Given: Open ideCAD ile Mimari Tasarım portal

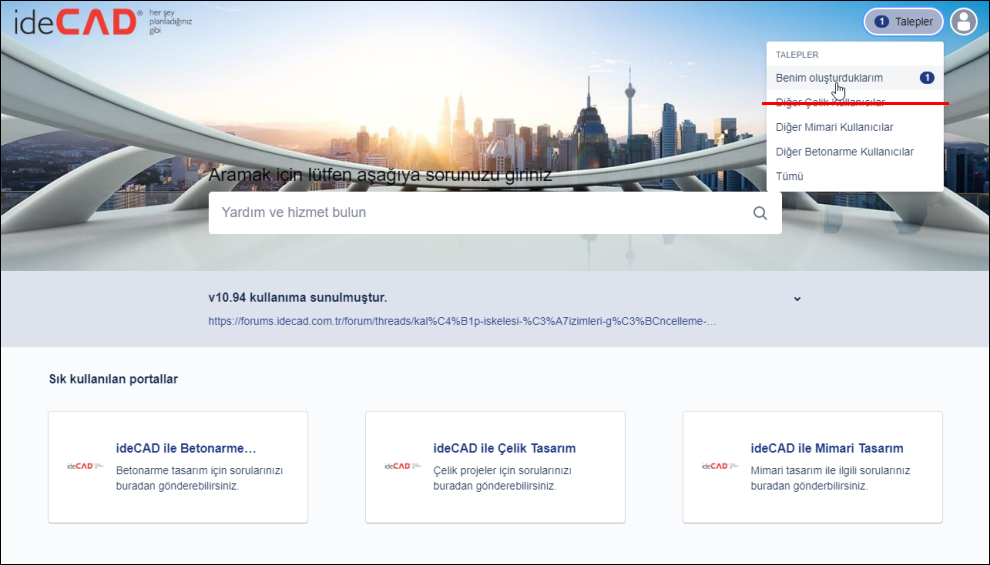Looking at the screenshot, I should coord(827,448).
